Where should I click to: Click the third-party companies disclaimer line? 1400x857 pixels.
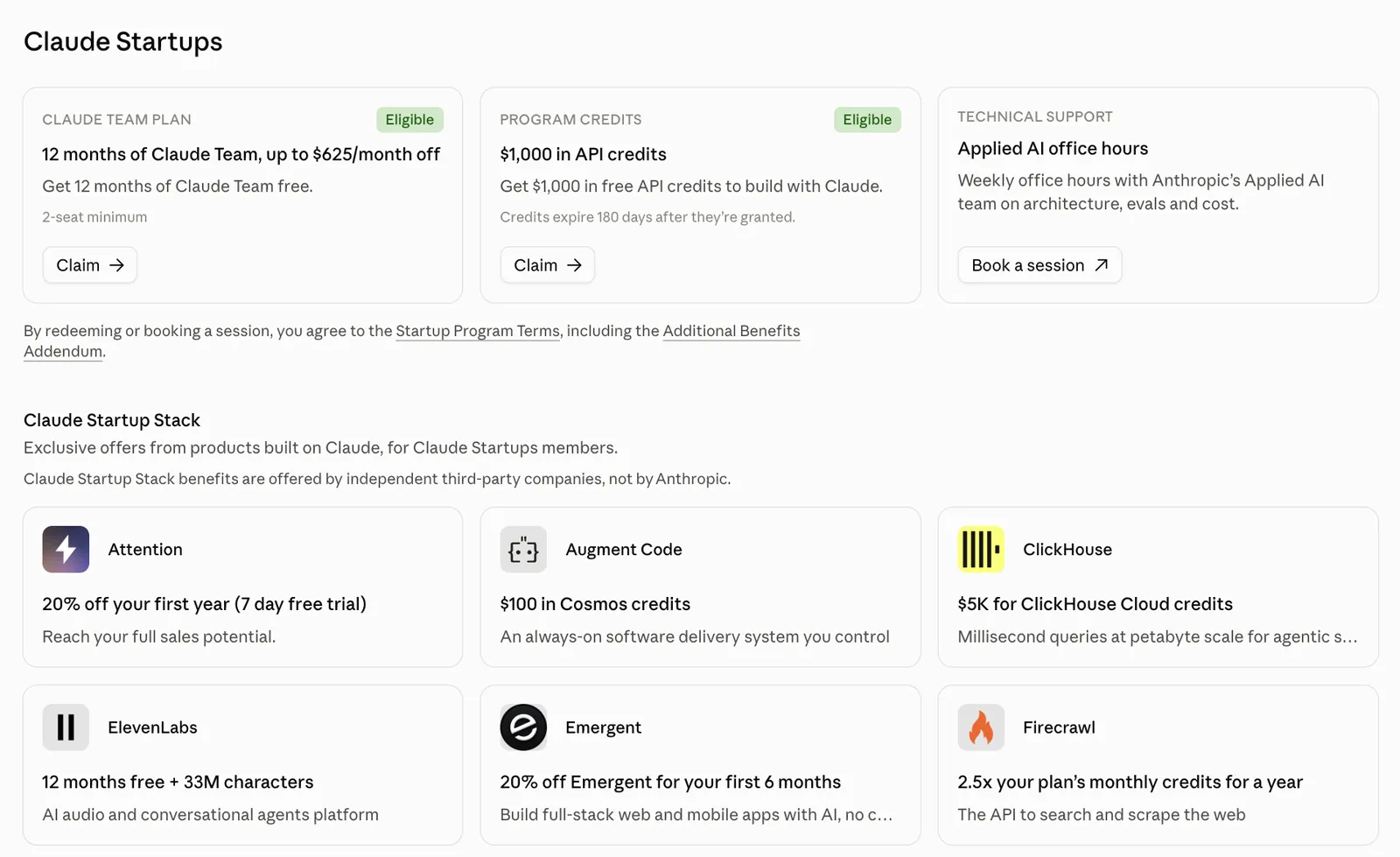[377, 479]
